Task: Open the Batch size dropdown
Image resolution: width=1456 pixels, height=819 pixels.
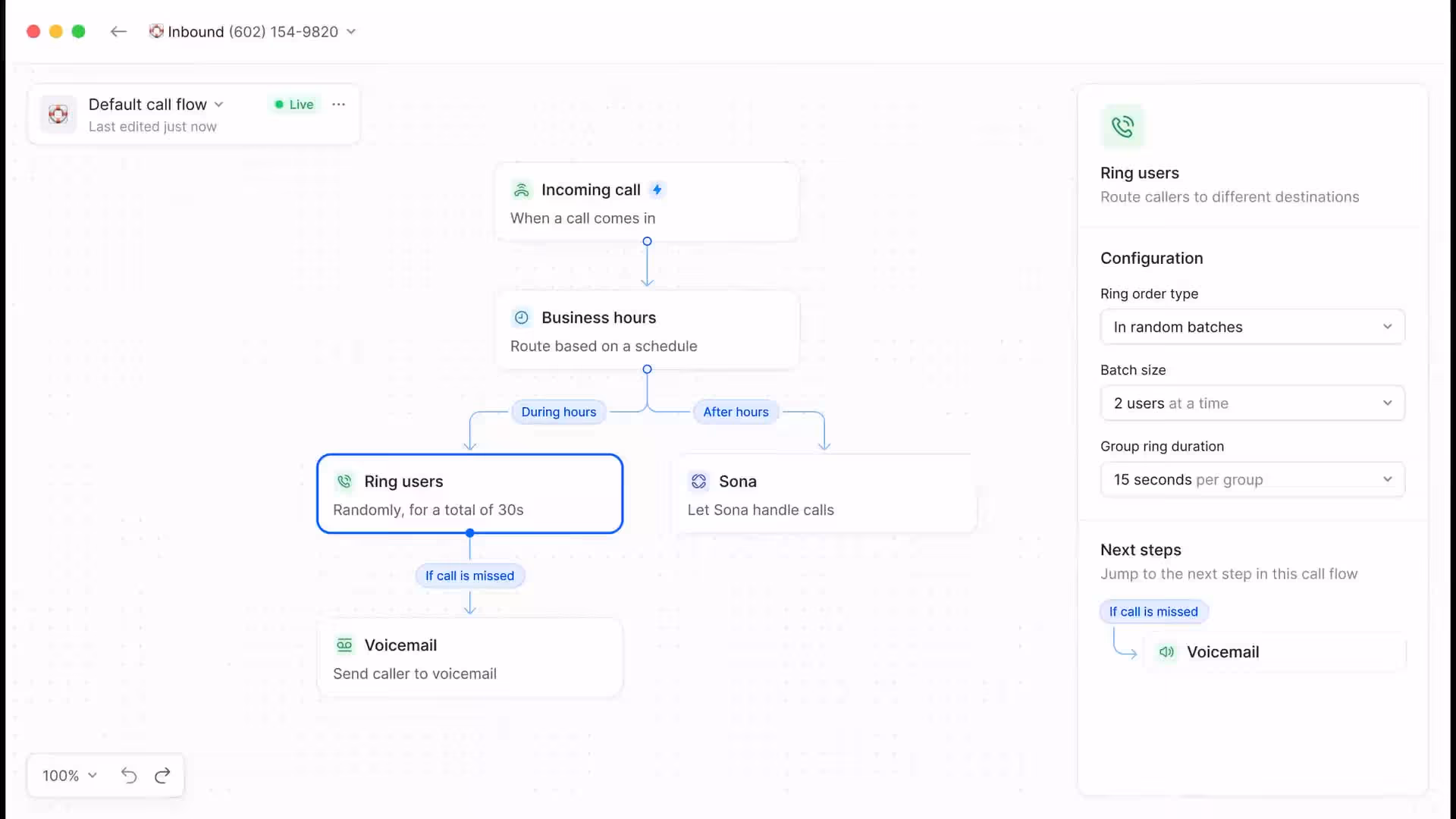Action: click(x=1252, y=403)
